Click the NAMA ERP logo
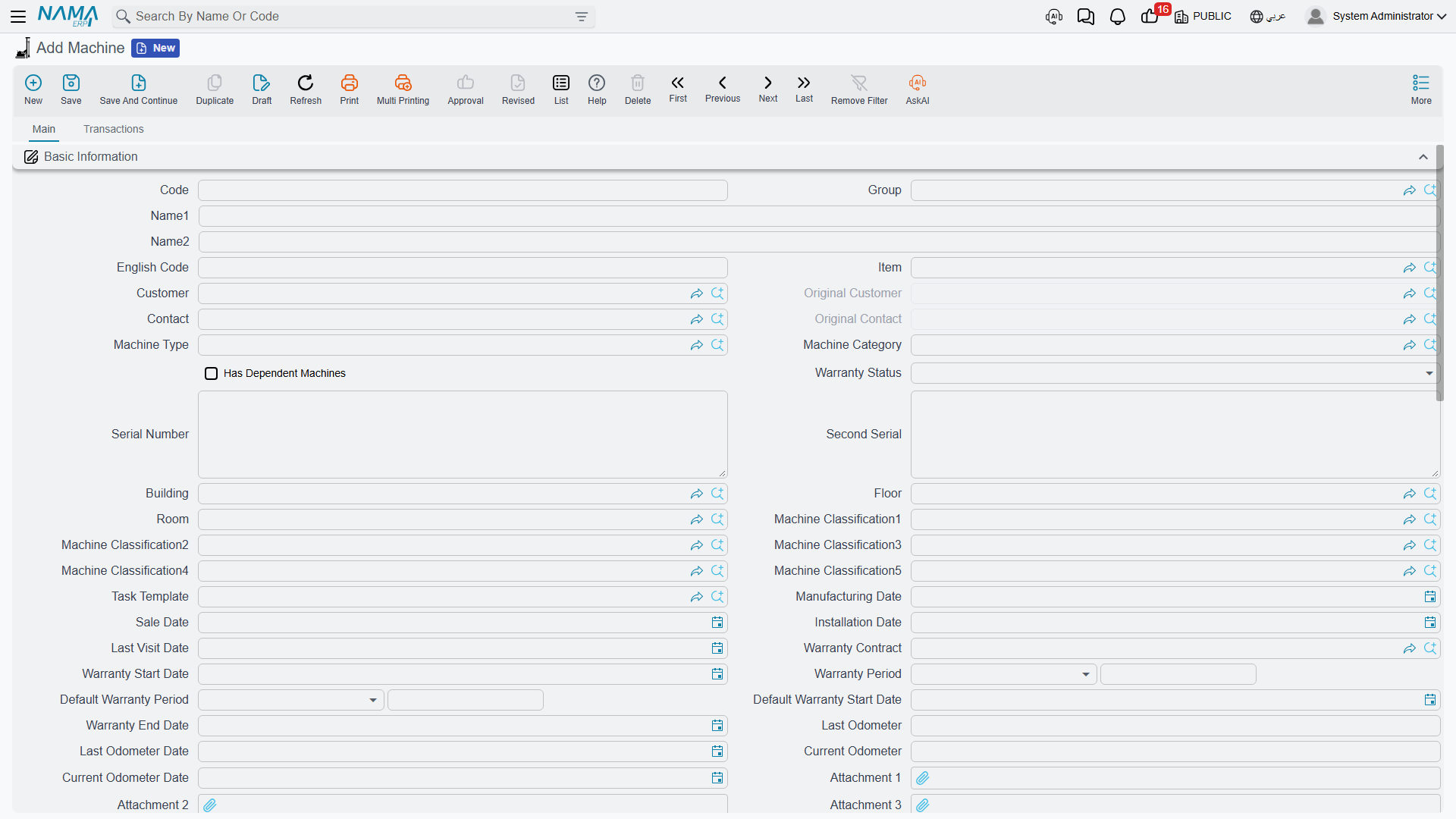 click(67, 16)
